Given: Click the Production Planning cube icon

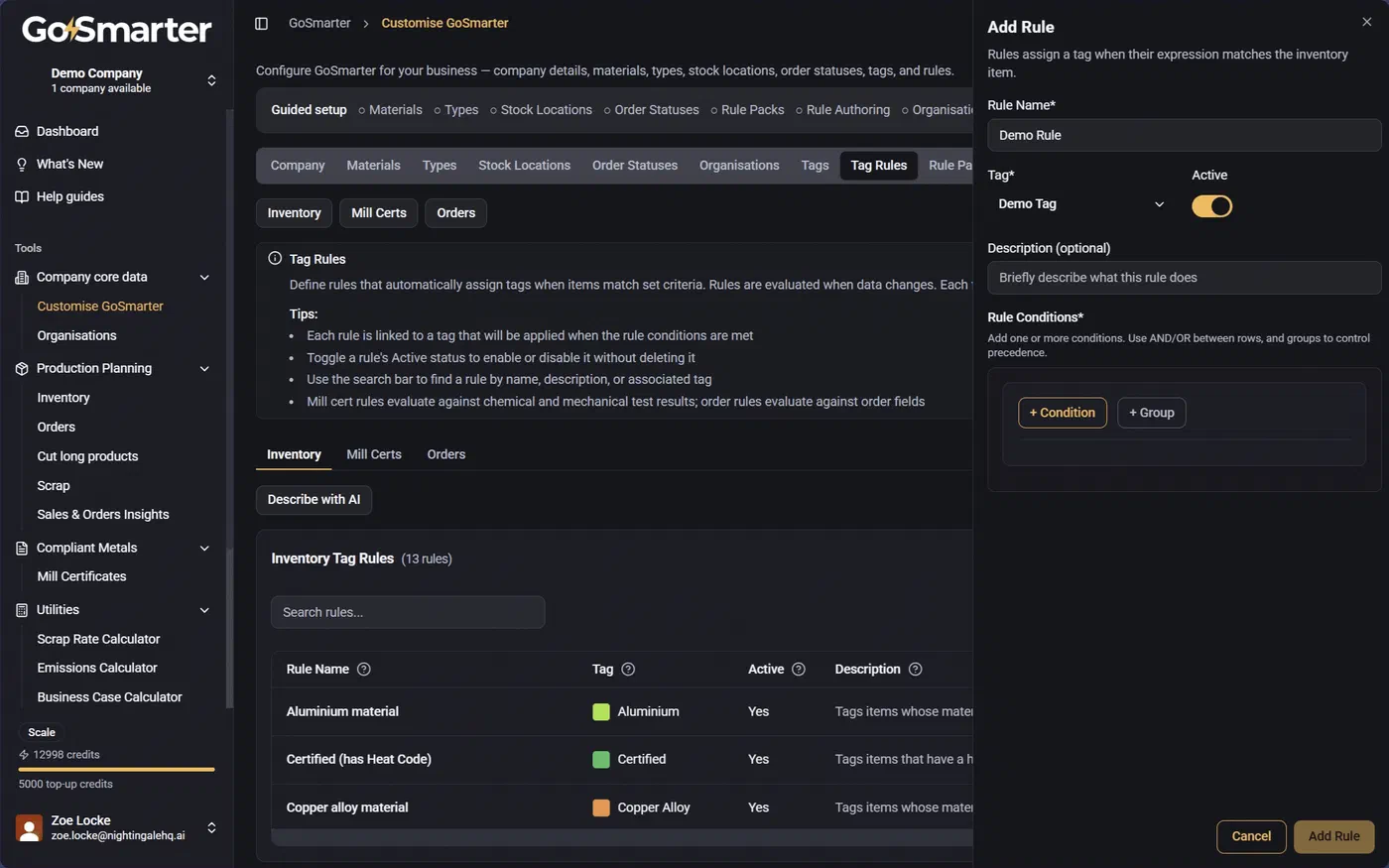Looking at the screenshot, I should tap(22, 368).
